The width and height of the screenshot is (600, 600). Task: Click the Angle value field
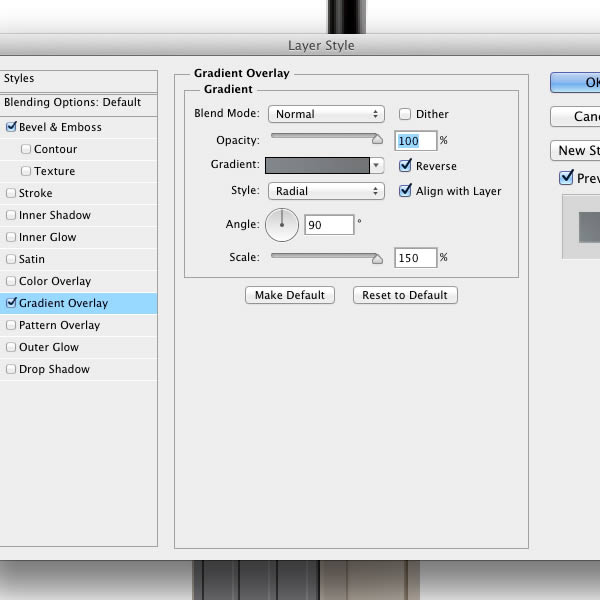(329, 225)
